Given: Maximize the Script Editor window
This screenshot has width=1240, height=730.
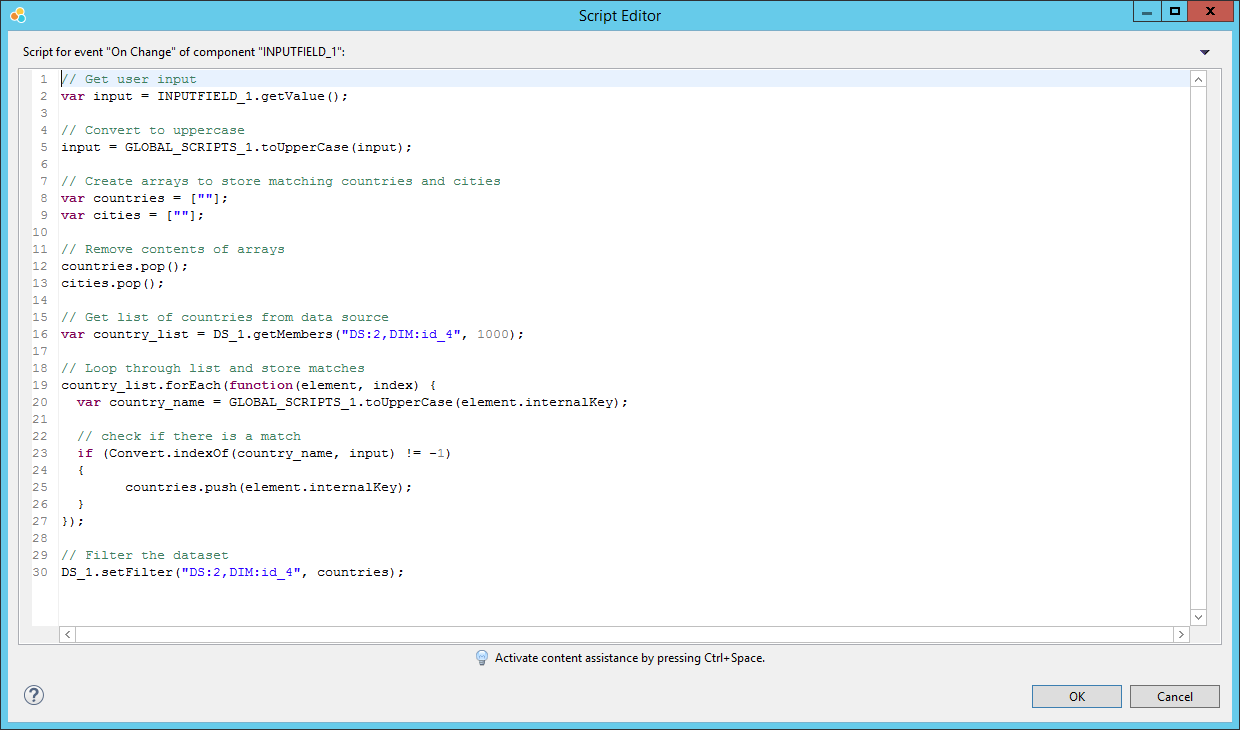Looking at the screenshot, I should pos(1174,11).
